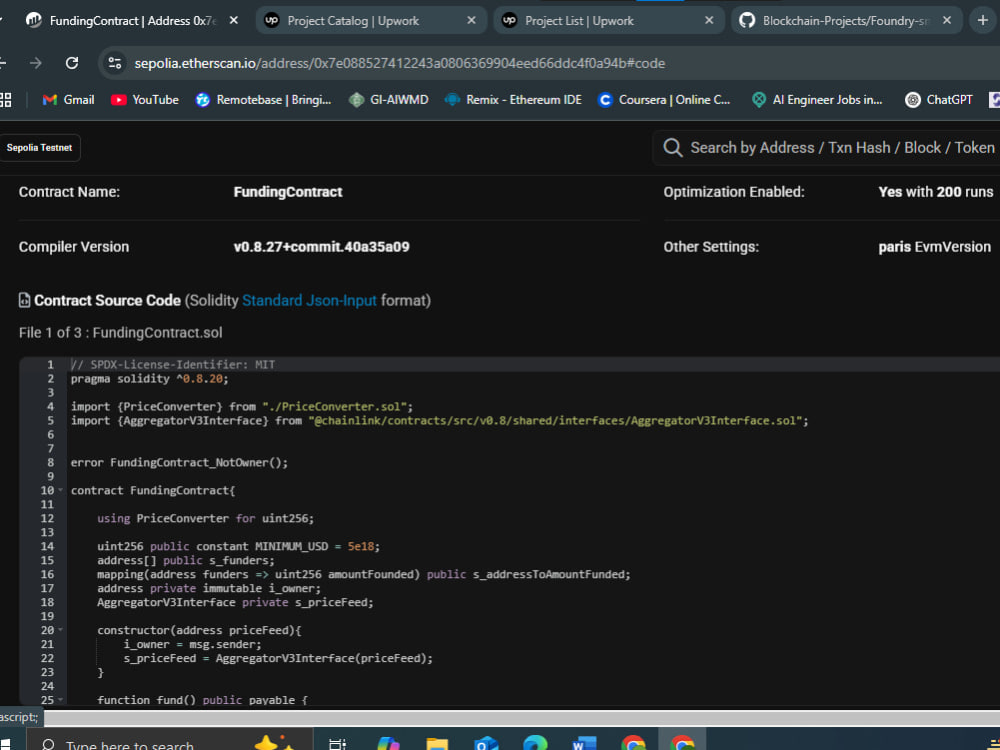Open Outlook from the taskbar
This screenshot has width=1000, height=750.
click(486, 743)
